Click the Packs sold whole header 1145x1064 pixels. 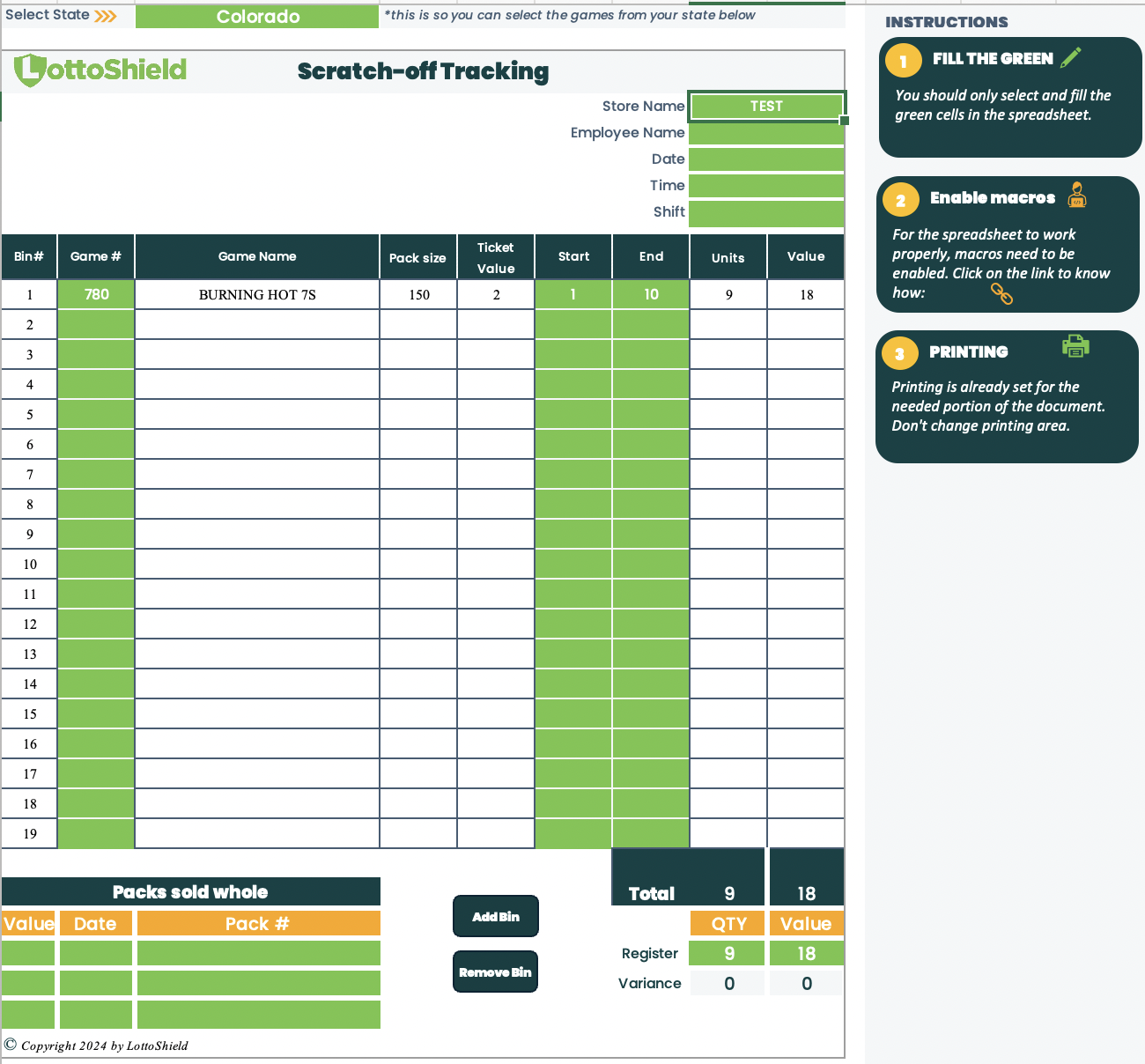click(191, 891)
